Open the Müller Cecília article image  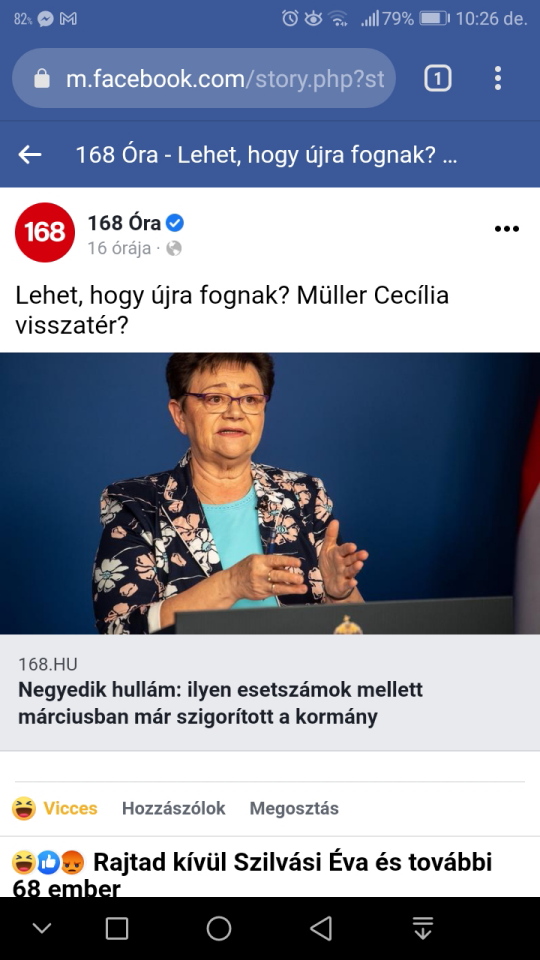coord(270,493)
